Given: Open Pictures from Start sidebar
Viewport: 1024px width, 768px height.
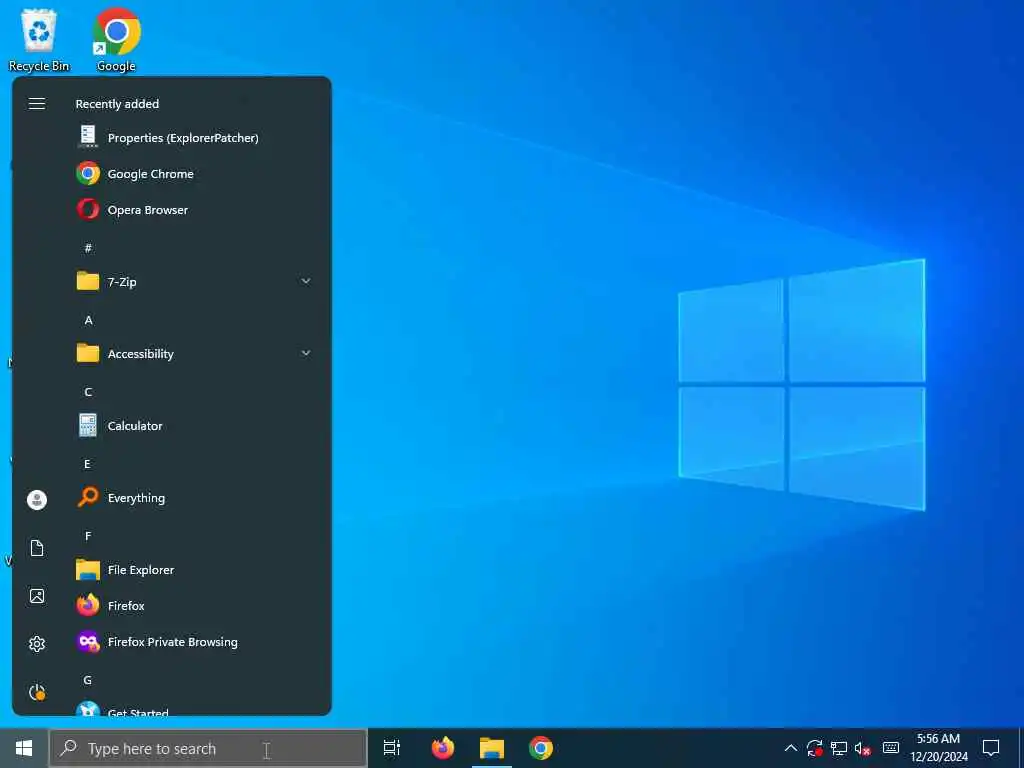Looking at the screenshot, I should tap(37, 596).
